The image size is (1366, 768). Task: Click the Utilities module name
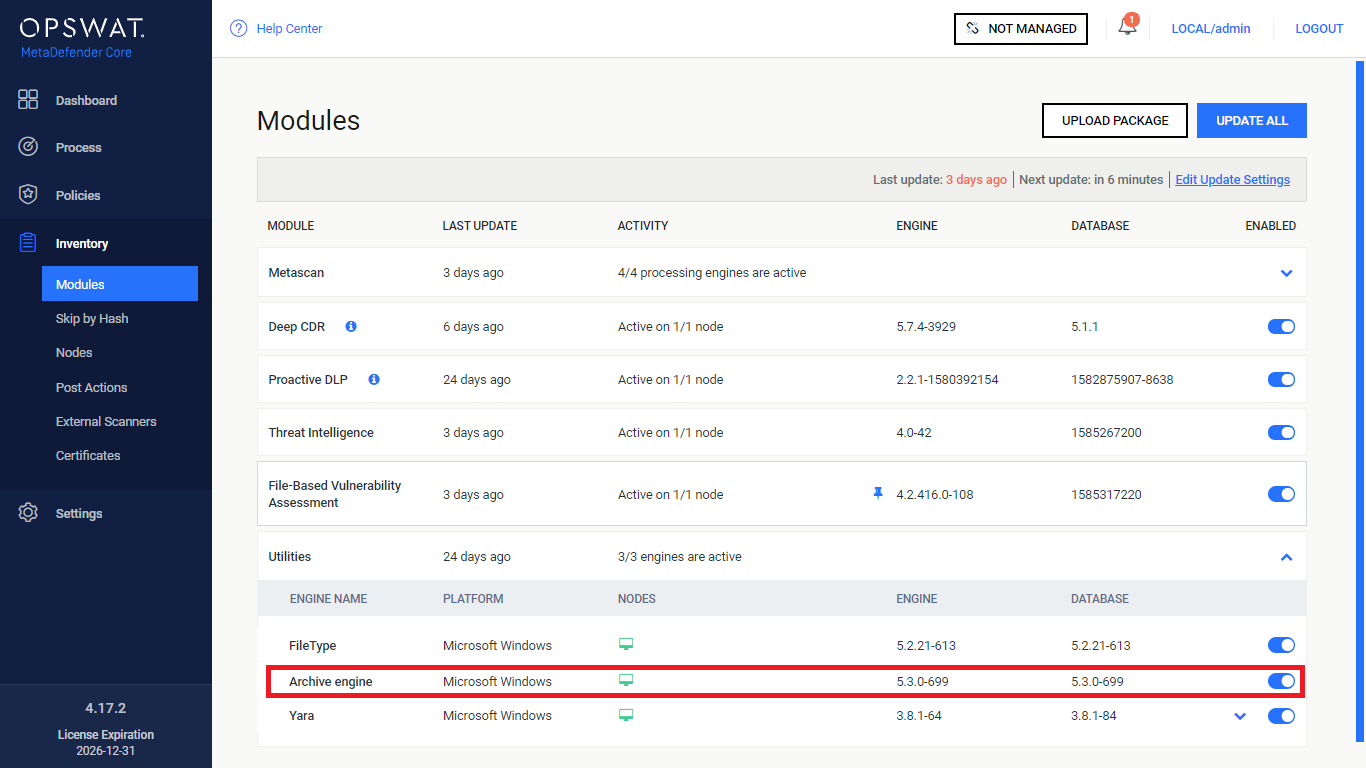[x=290, y=557]
